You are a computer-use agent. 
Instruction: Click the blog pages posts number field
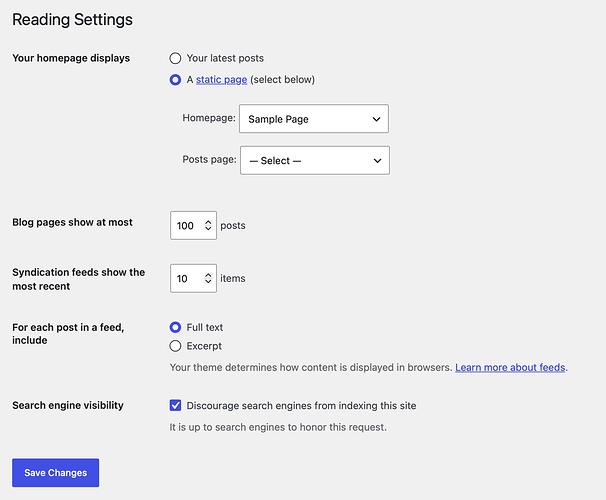point(193,225)
